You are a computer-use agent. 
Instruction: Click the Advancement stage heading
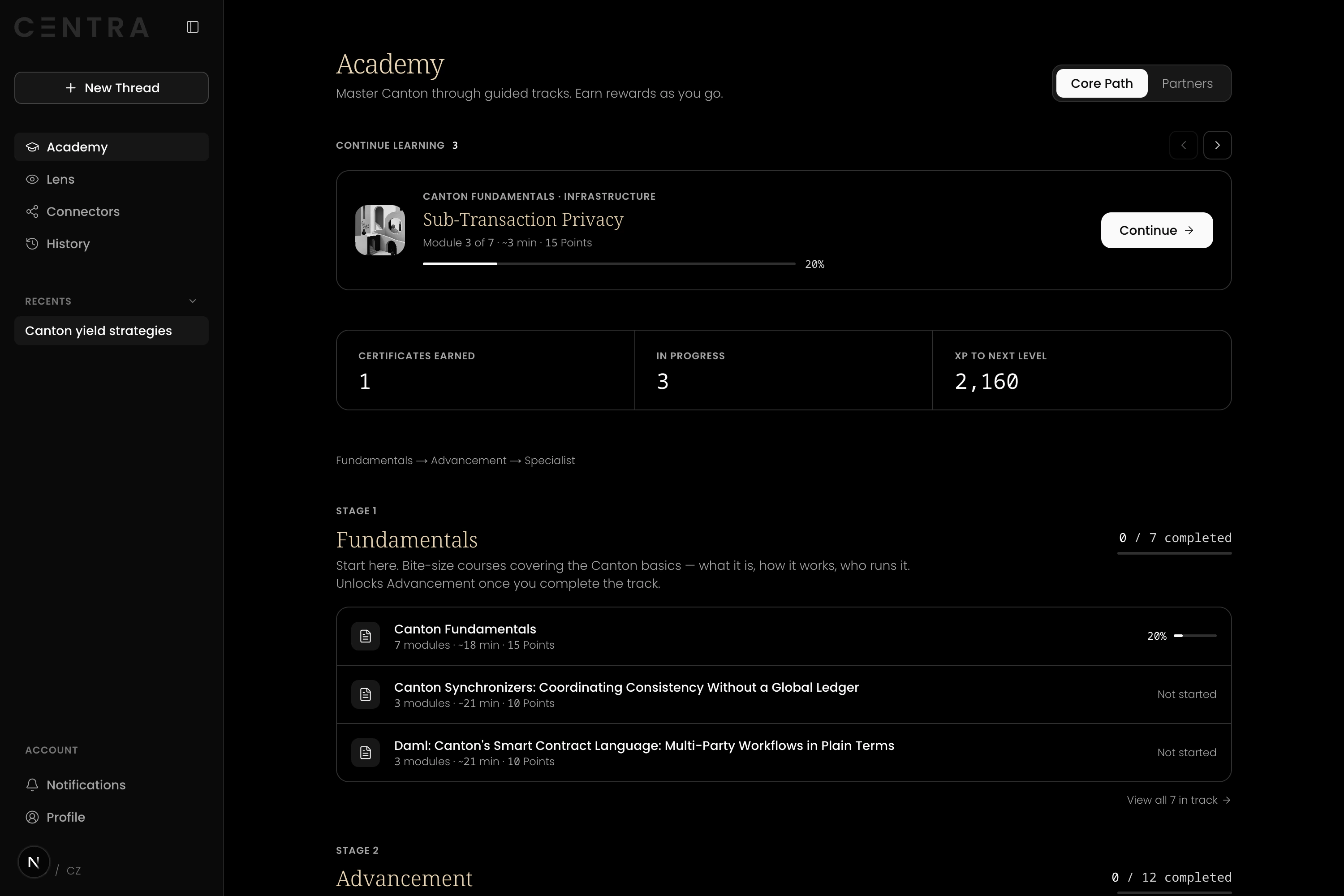coord(405,878)
